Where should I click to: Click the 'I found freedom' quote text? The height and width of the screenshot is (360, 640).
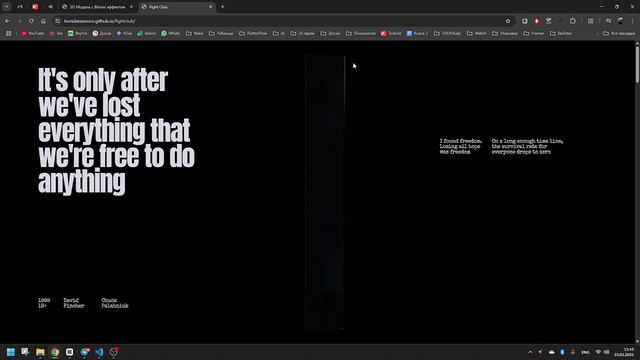(460, 146)
